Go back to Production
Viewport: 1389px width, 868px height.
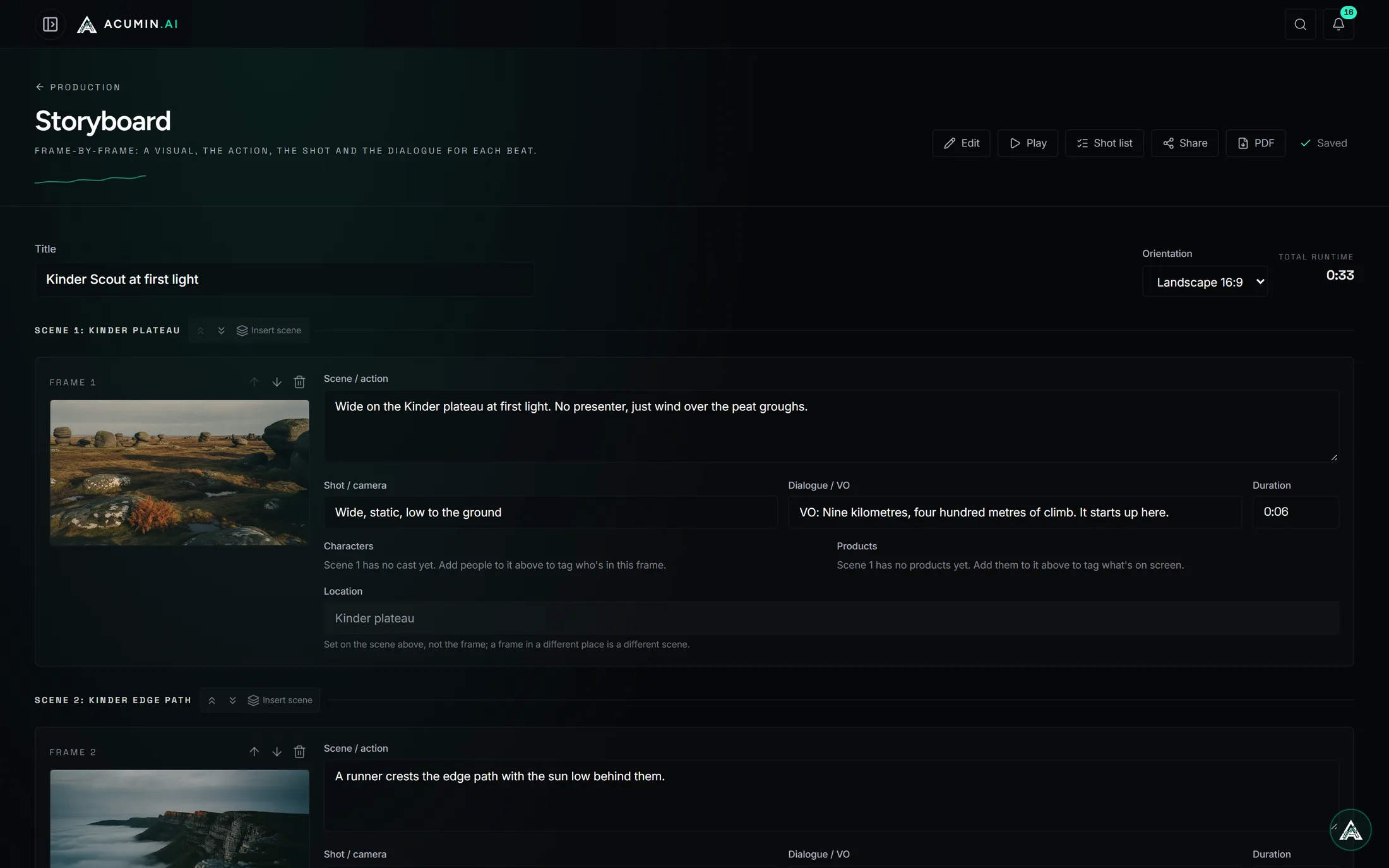[78, 87]
